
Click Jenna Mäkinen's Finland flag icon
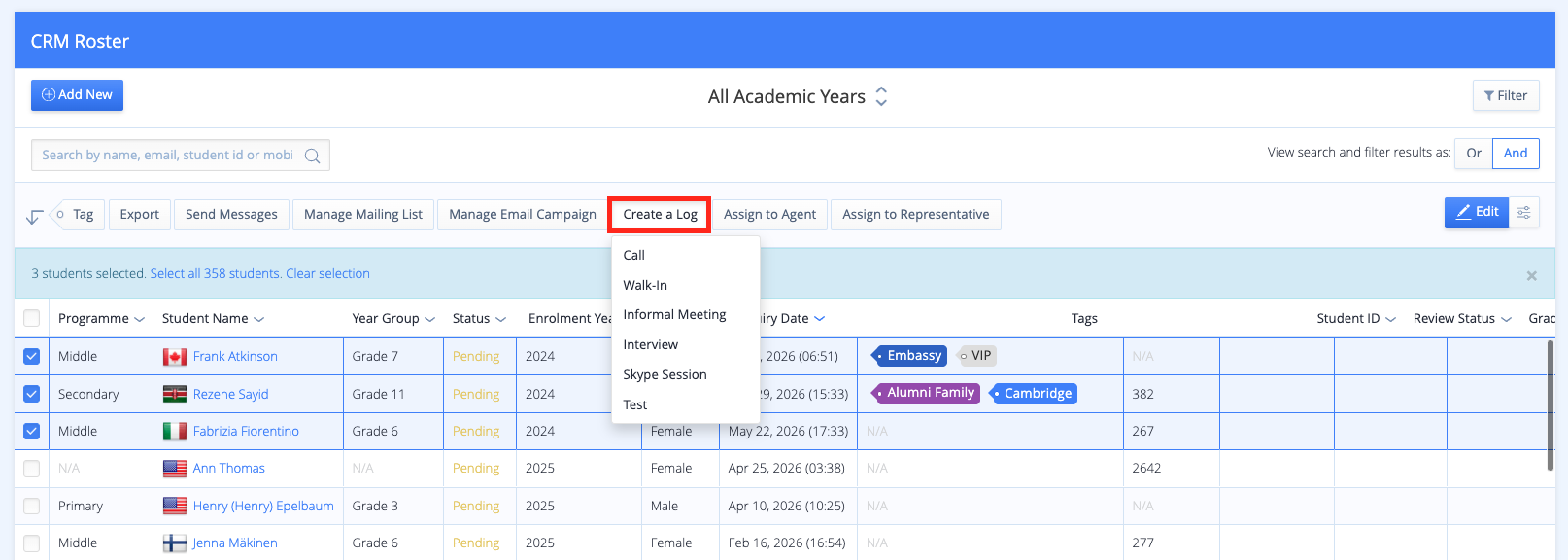click(175, 543)
